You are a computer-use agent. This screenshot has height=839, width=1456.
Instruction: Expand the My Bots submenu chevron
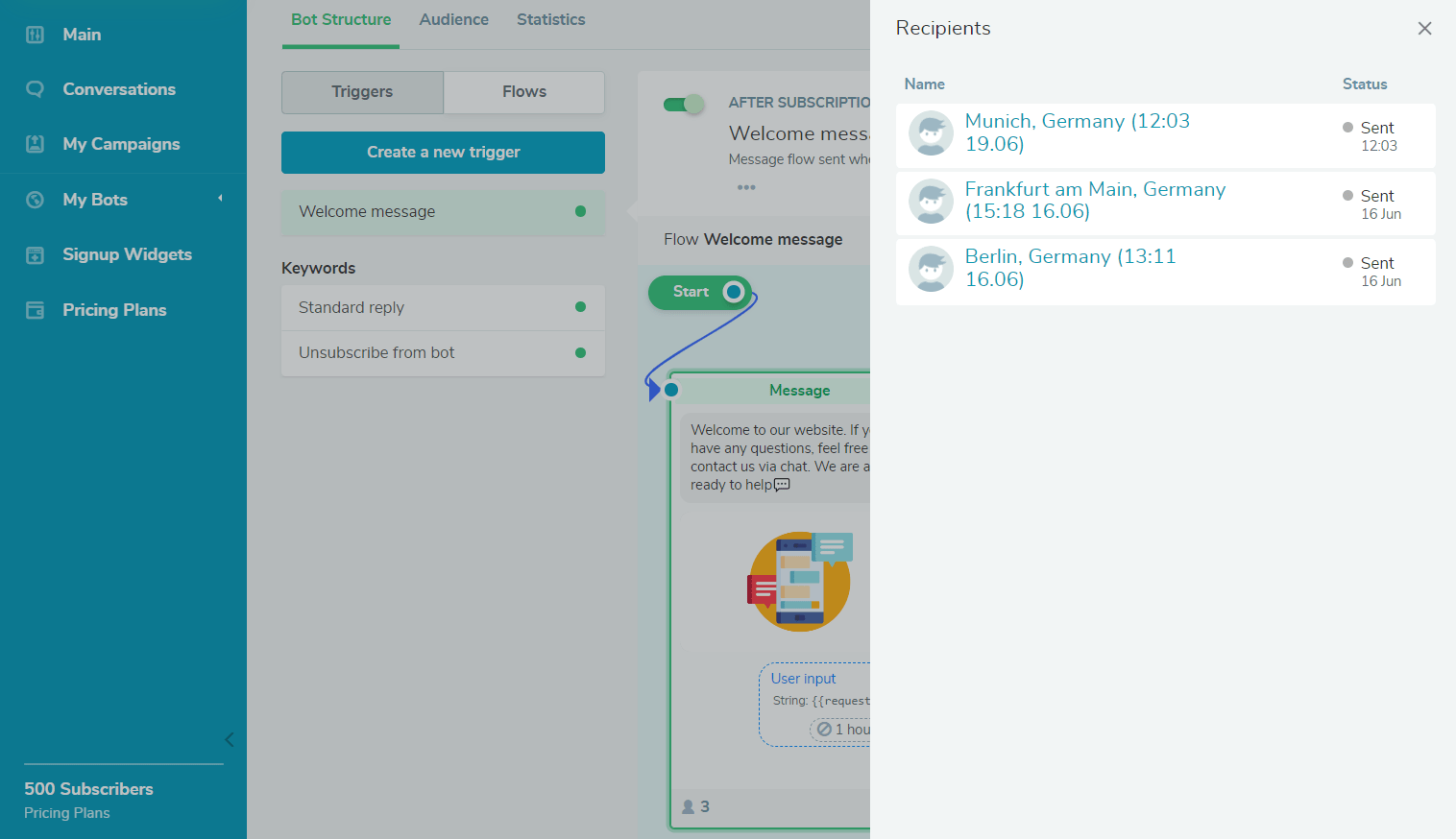pyautogui.click(x=219, y=199)
